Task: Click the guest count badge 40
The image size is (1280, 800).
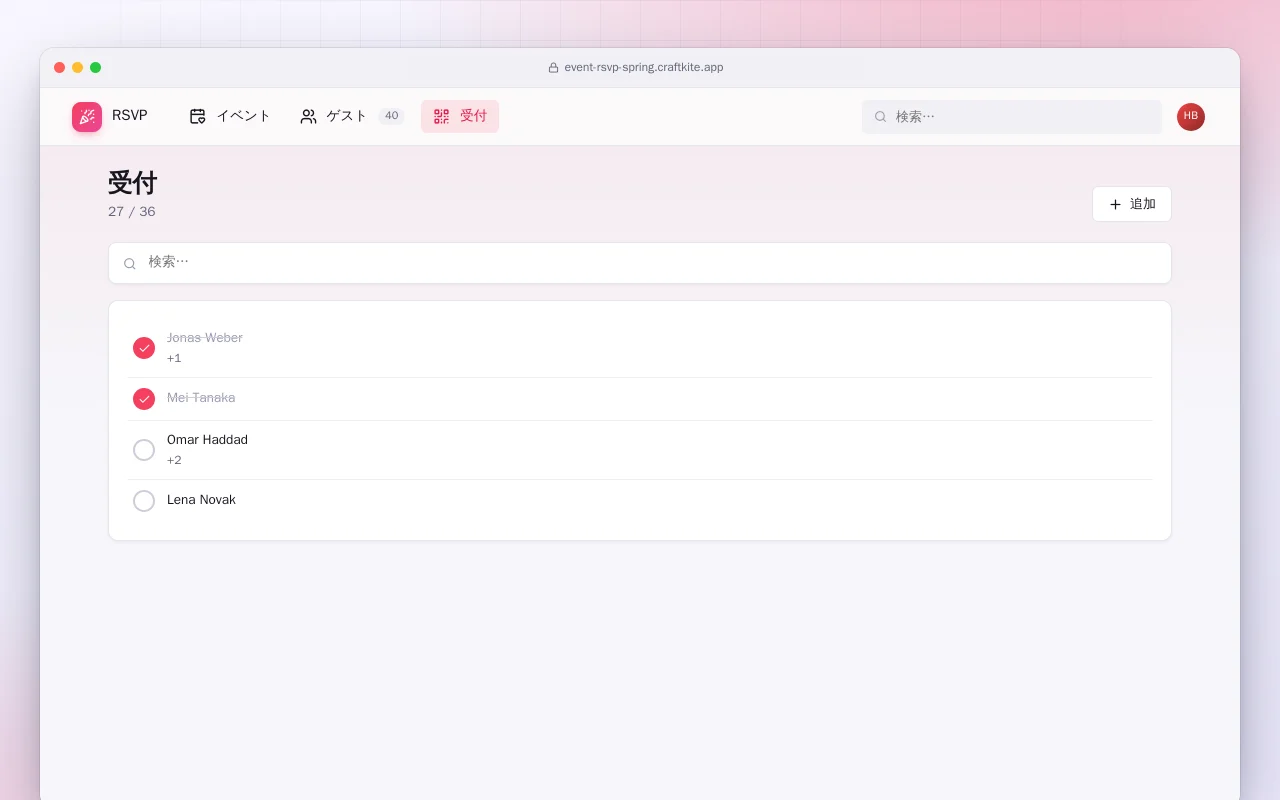Action: click(392, 116)
